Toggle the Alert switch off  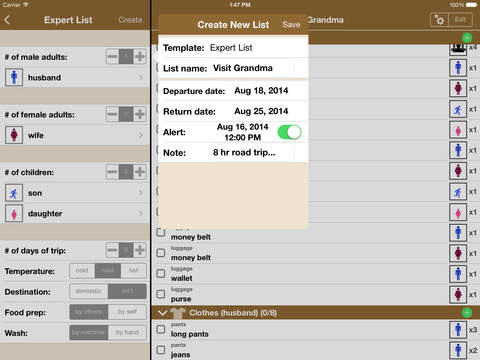(289, 132)
